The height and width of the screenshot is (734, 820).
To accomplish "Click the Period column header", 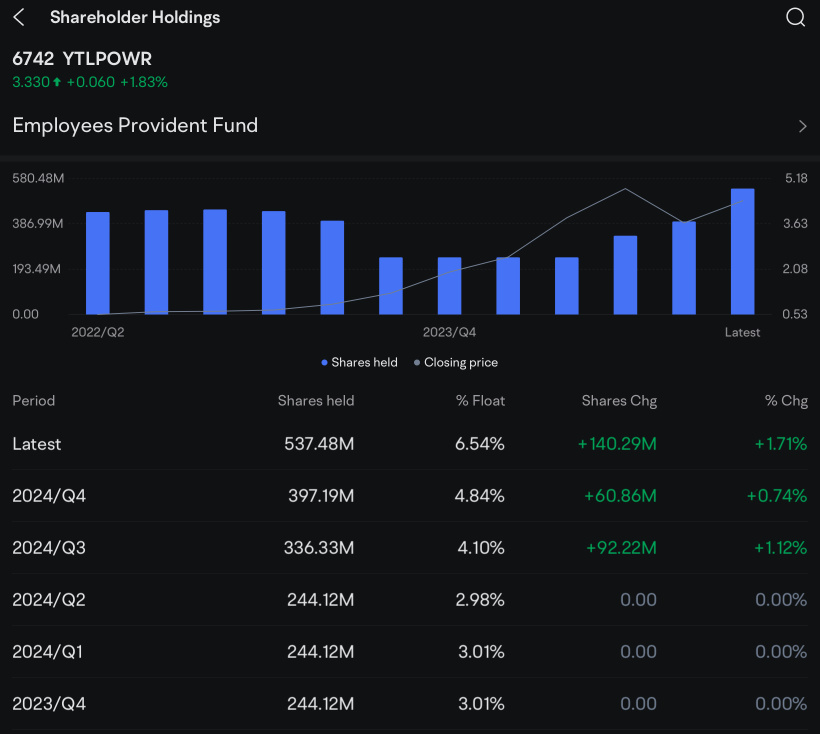I will [x=33, y=400].
